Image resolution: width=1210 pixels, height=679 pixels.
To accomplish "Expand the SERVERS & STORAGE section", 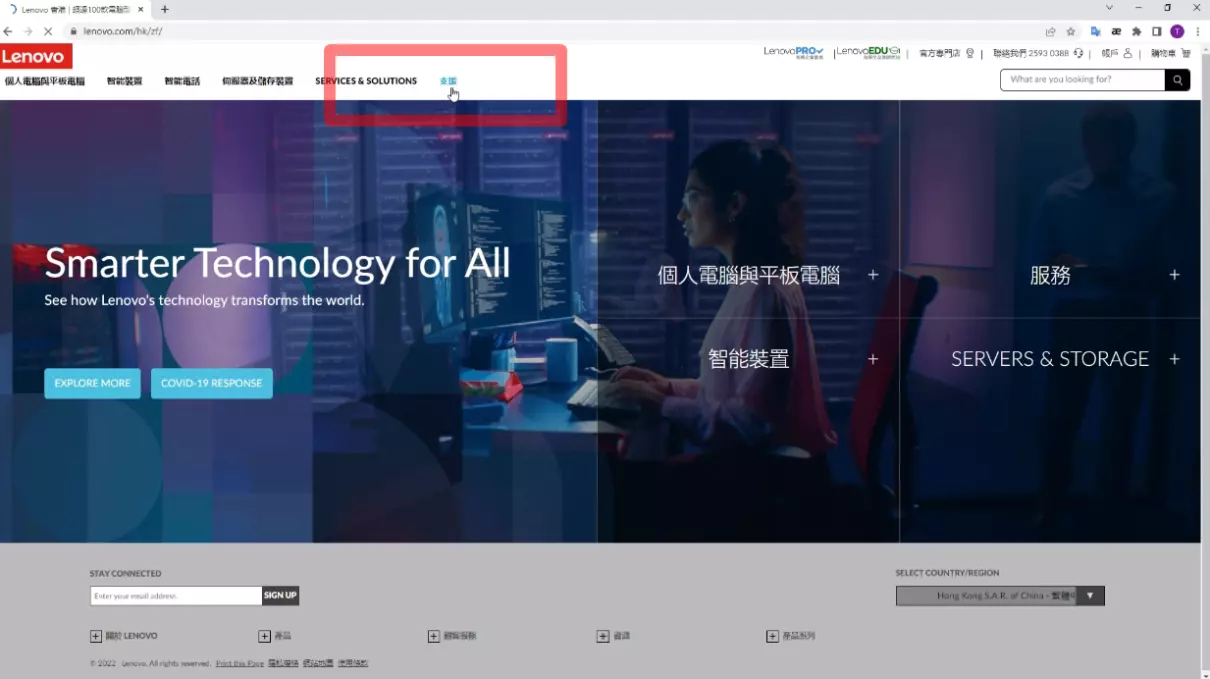I will point(1174,359).
